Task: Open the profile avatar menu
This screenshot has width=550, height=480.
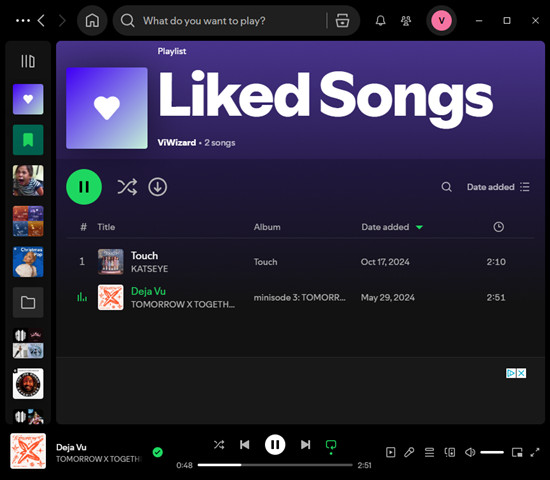Action: click(x=441, y=21)
